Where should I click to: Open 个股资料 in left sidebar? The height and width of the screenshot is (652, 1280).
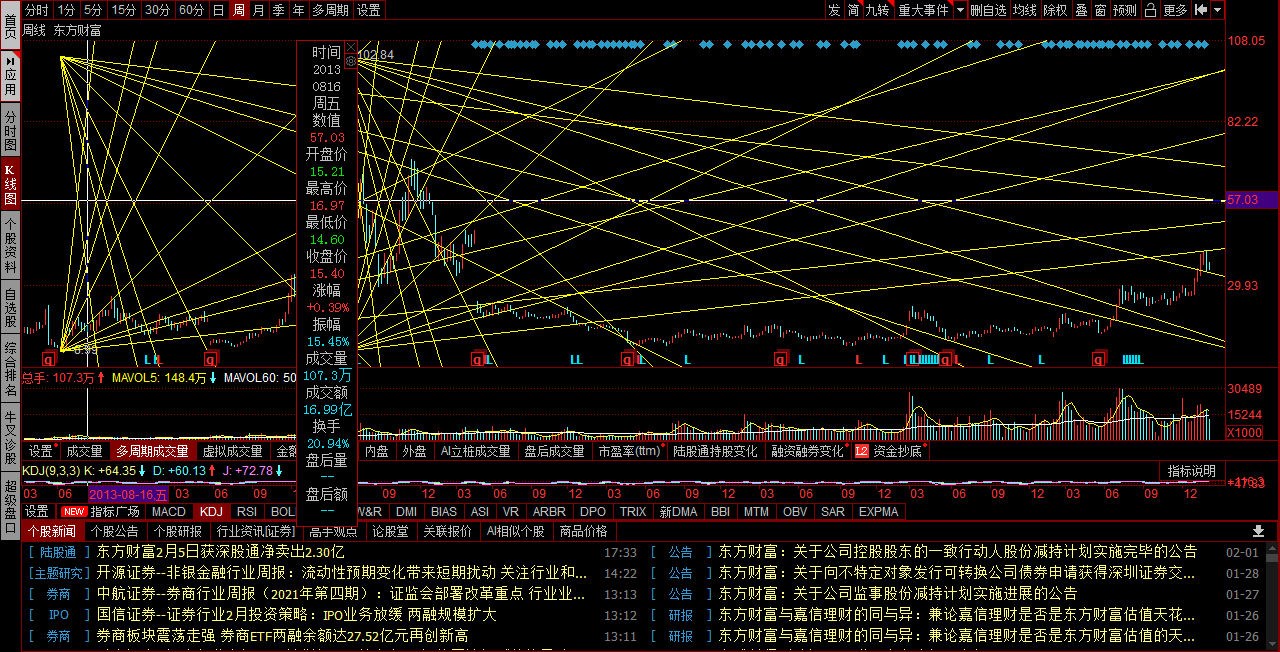(x=10, y=246)
